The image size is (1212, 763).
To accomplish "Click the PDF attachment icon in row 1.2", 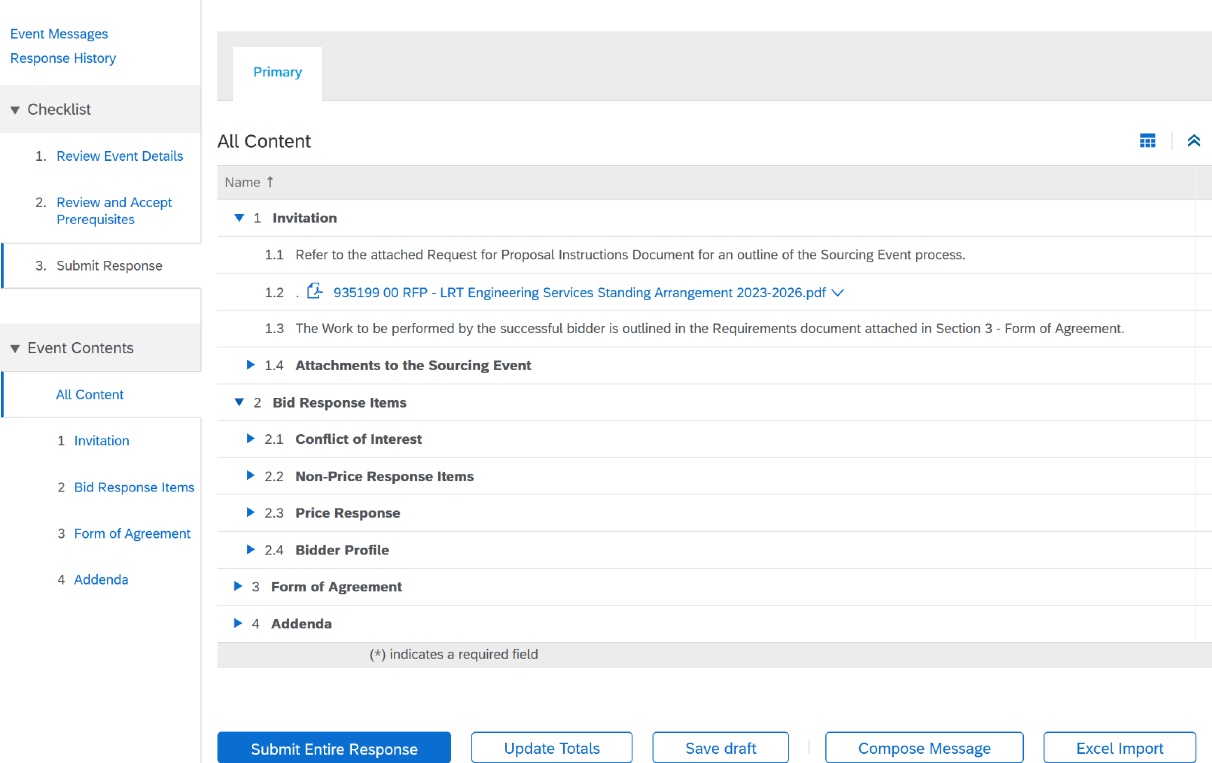I will (x=315, y=292).
